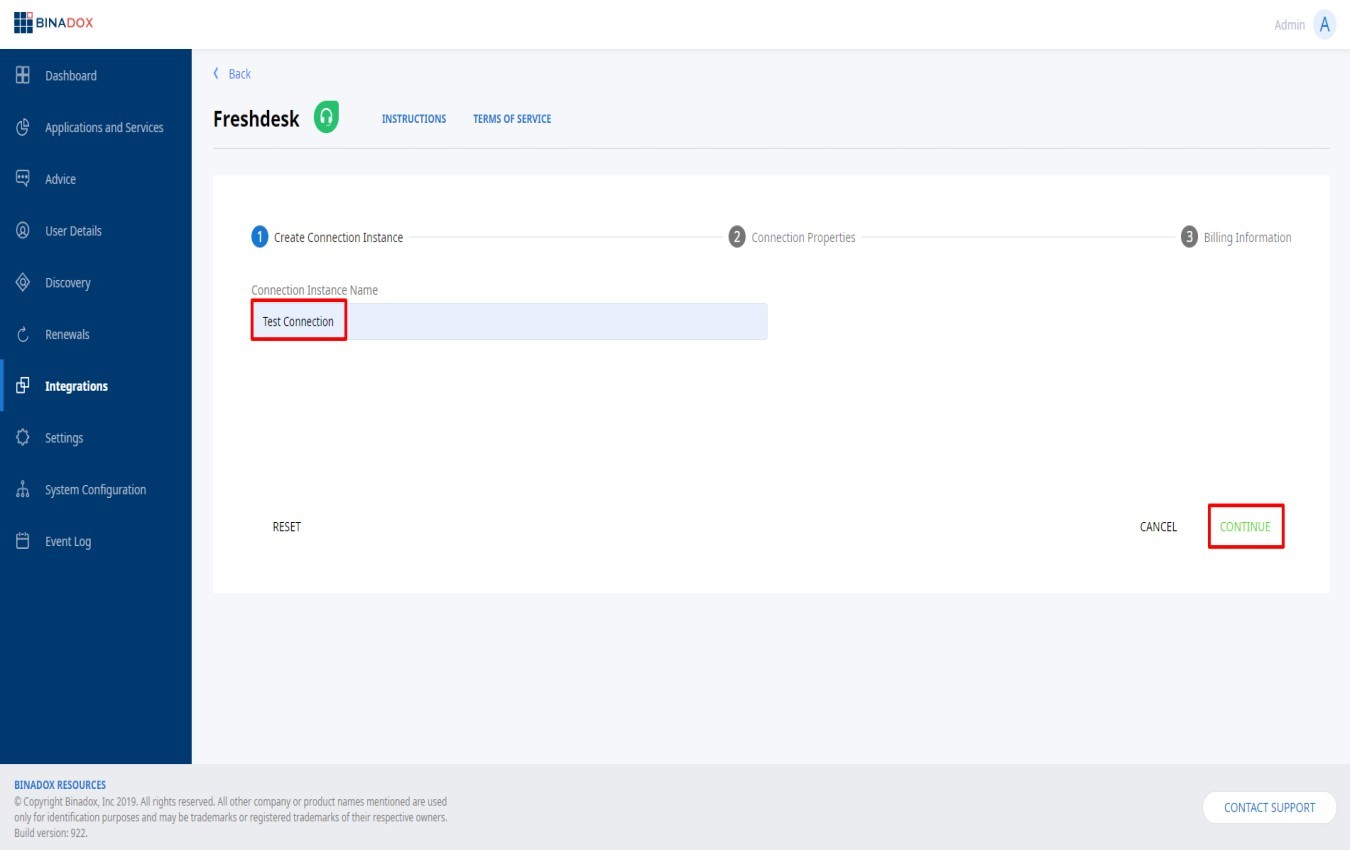Viewport: 1350px width, 850px height.
Task: Click the Freshdesk headset icon
Action: pyautogui.click(x=326, y=117)
